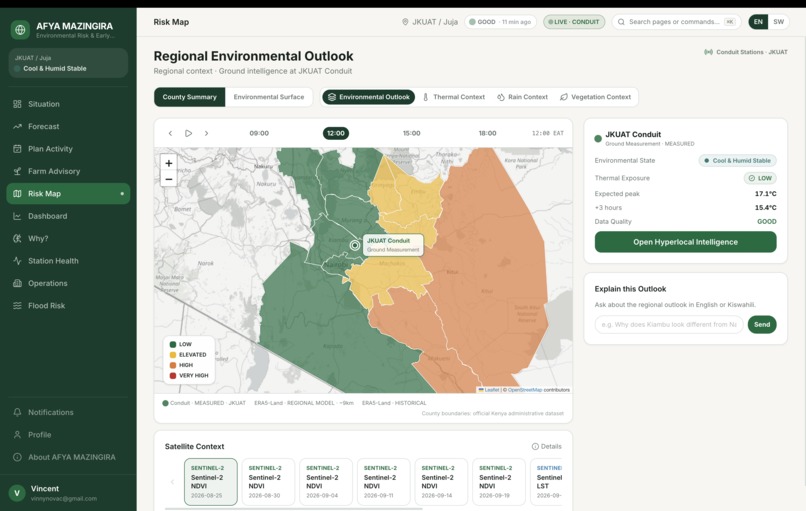Click the About AFYA MAZINGIRA info icon

pyautogui.click(x=17, y=457)
